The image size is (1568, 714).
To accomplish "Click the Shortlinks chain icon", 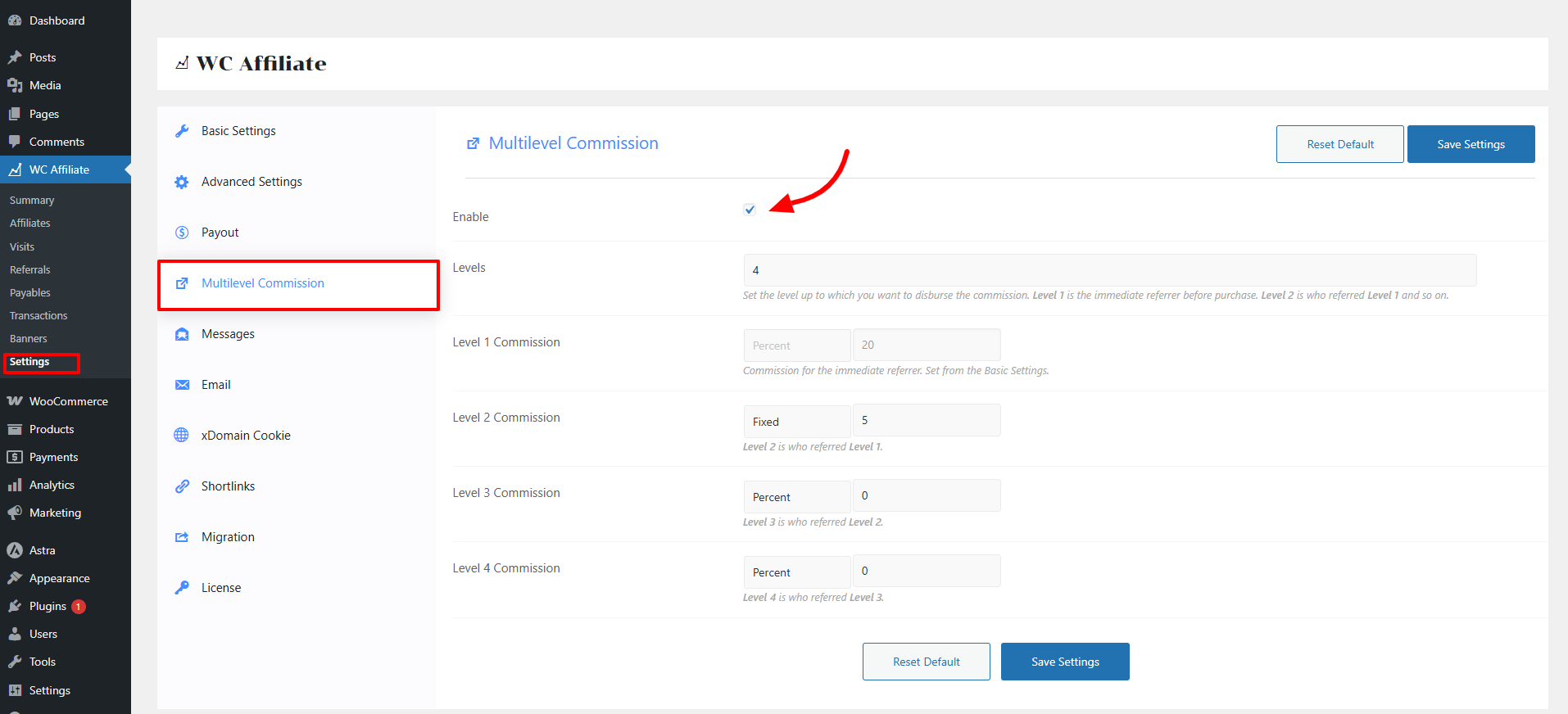I will (x=182, y=486).
